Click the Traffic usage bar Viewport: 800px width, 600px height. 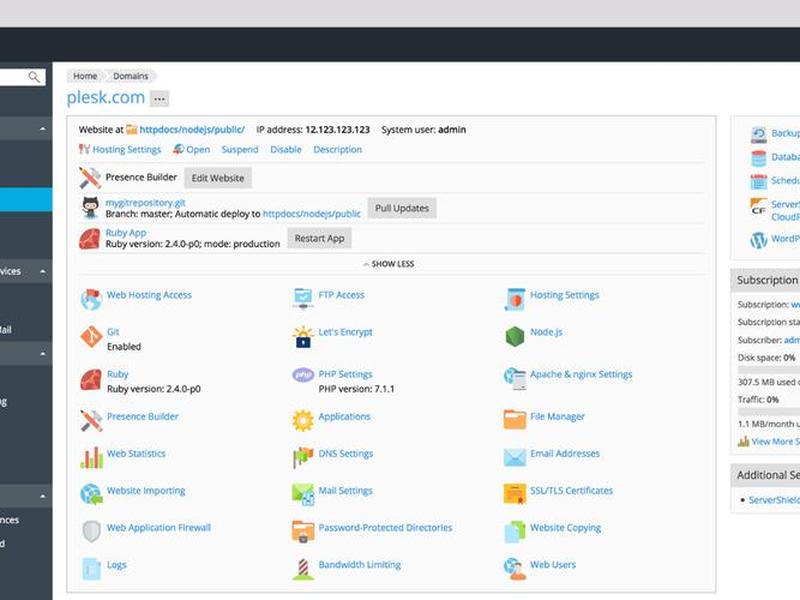[x=769, y=411]
